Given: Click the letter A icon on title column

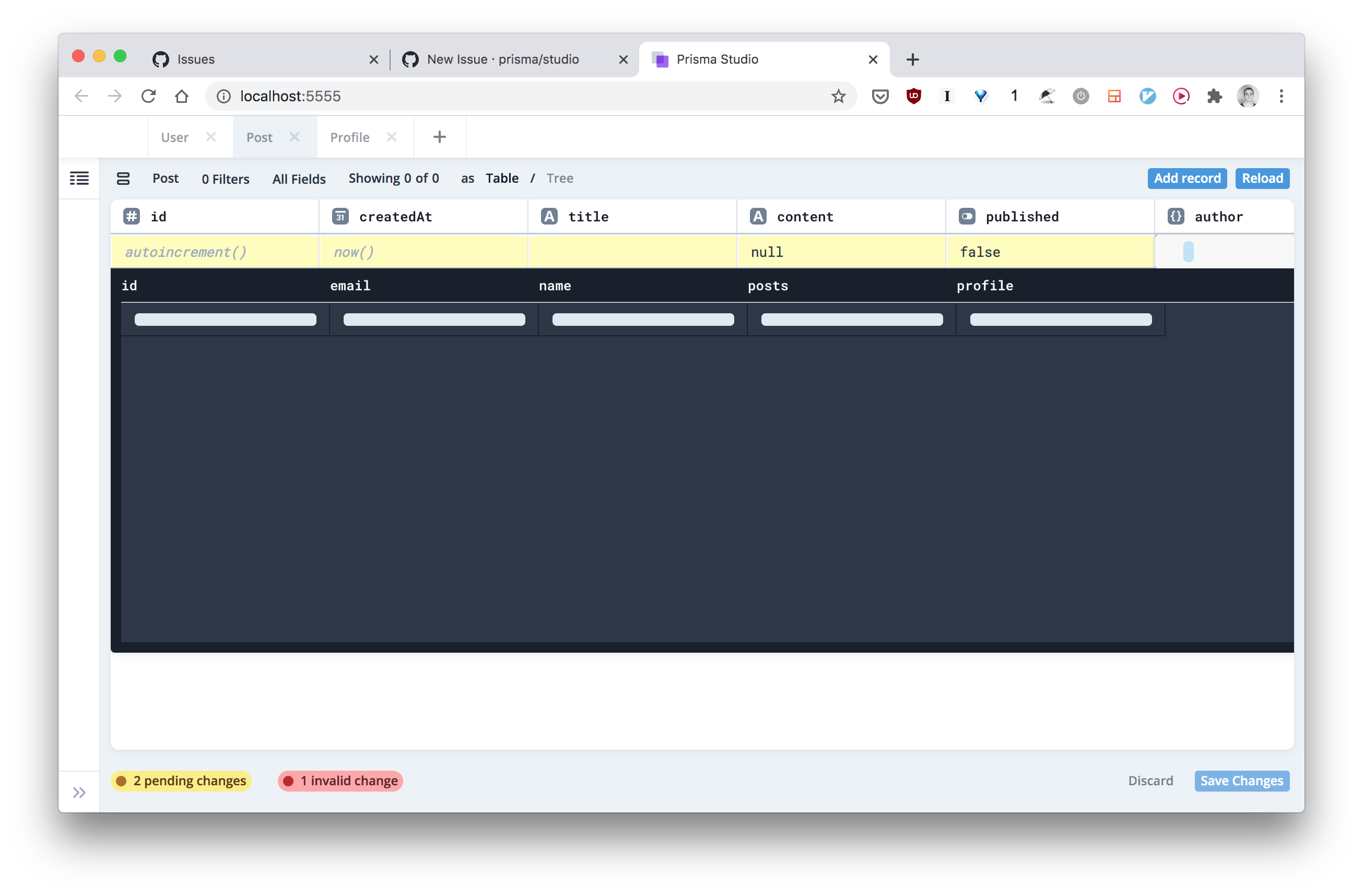Looking at the screenshot, I should click(549, 216).
